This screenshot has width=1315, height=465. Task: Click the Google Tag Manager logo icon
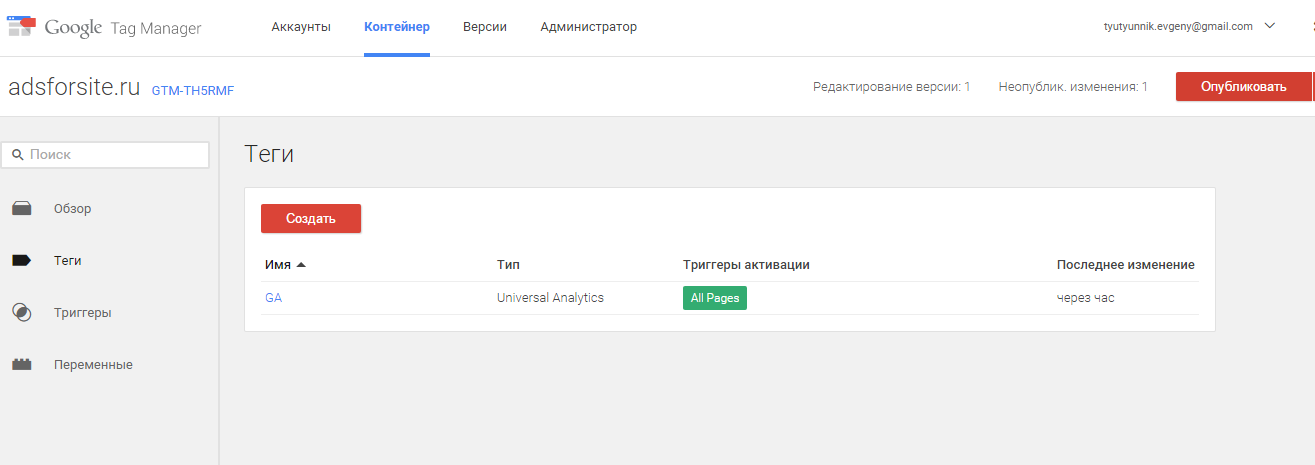coord(21,27)
